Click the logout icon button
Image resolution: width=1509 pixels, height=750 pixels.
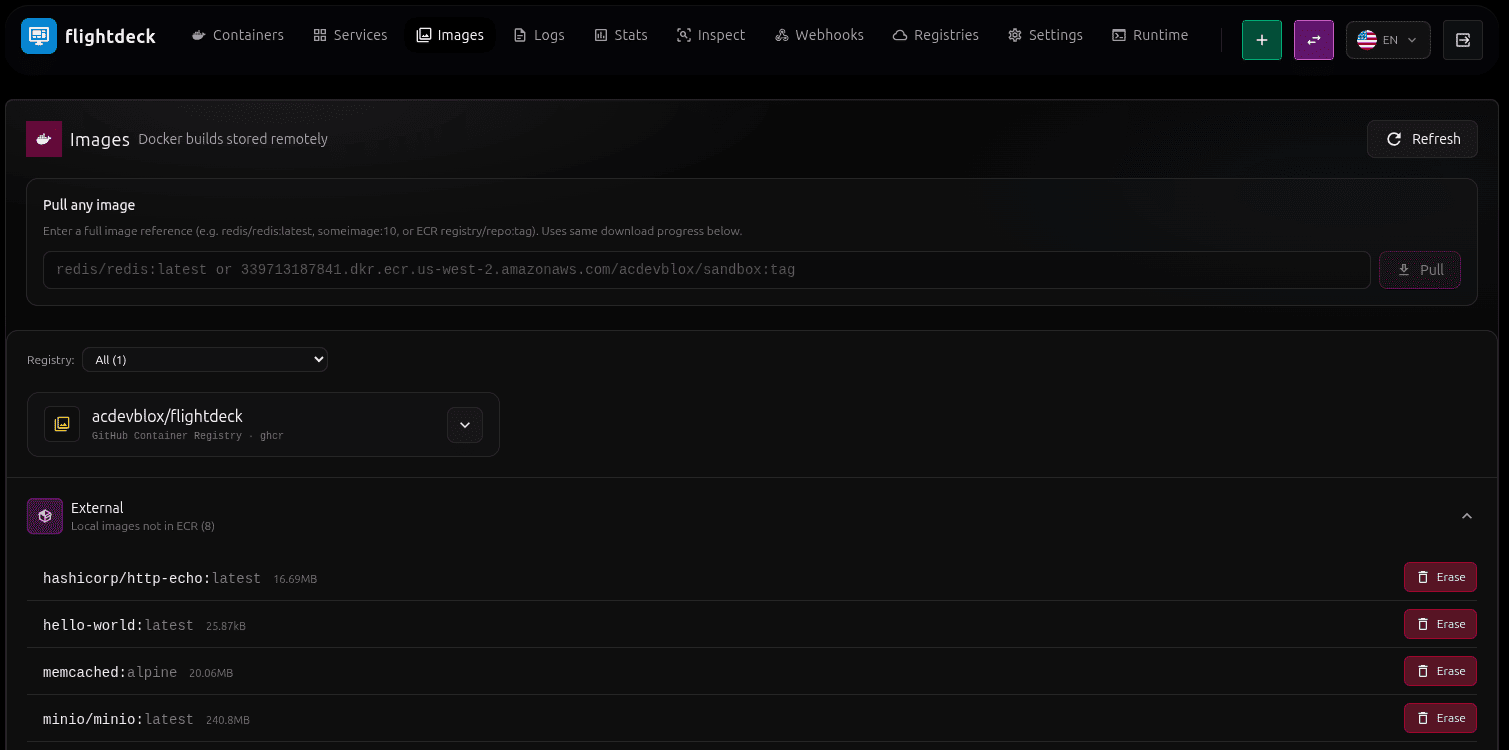[x=1463, y=40]
